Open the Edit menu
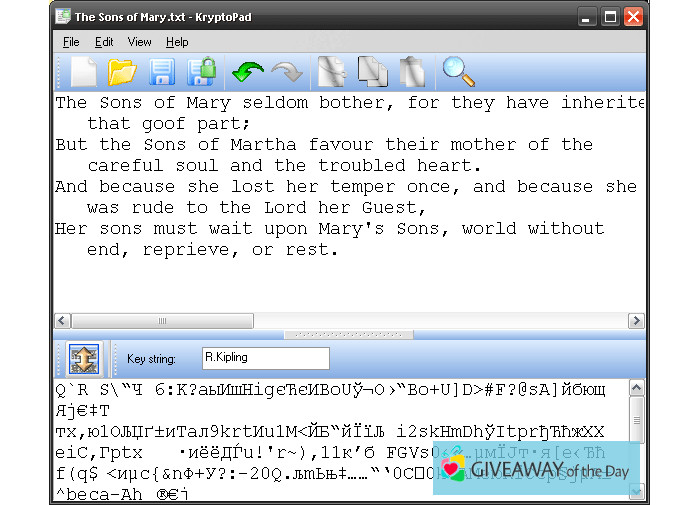Screen dimensions: 700x505 click(x=104, y=42)
